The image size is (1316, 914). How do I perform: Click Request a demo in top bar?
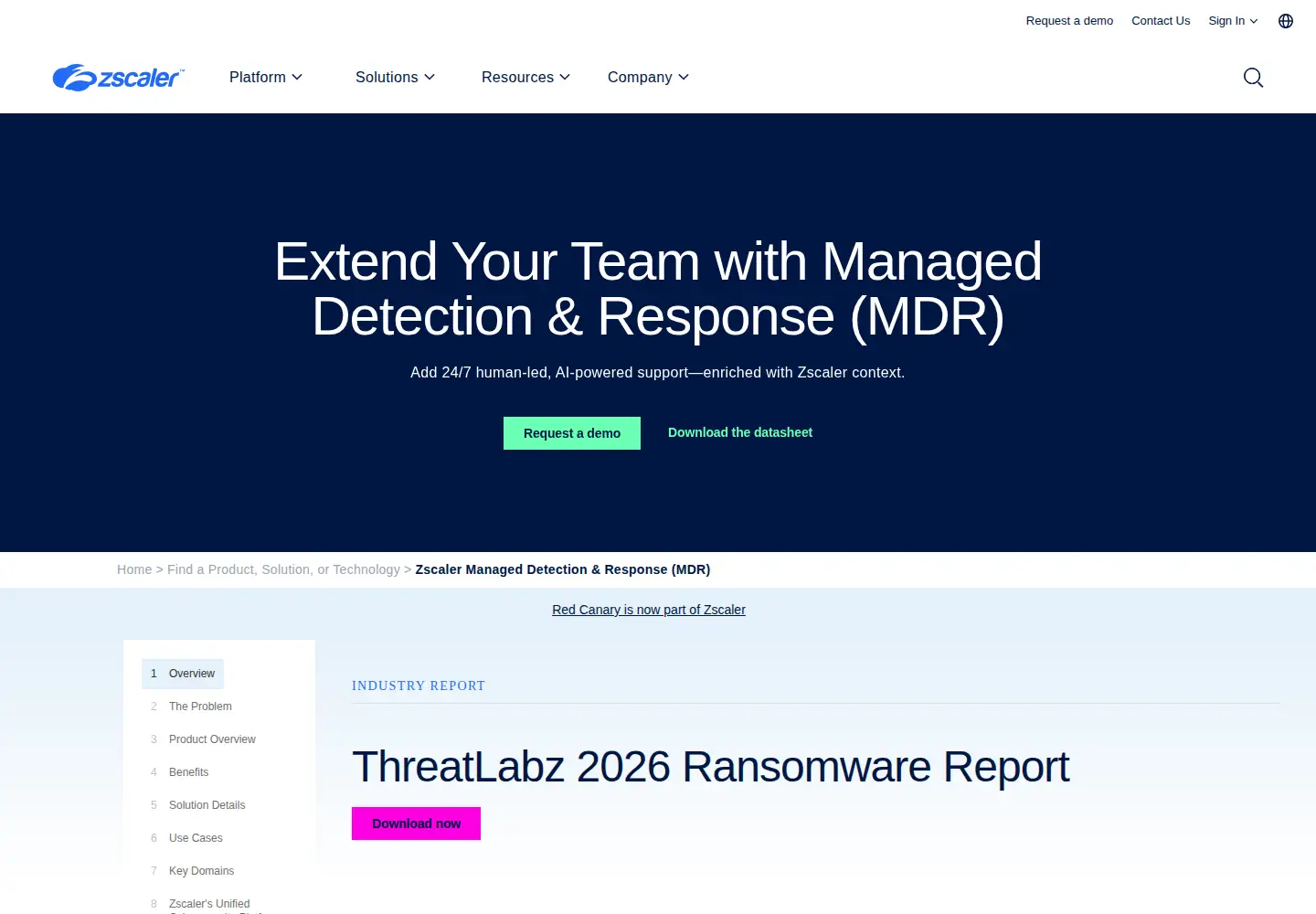coord(1069,21)
